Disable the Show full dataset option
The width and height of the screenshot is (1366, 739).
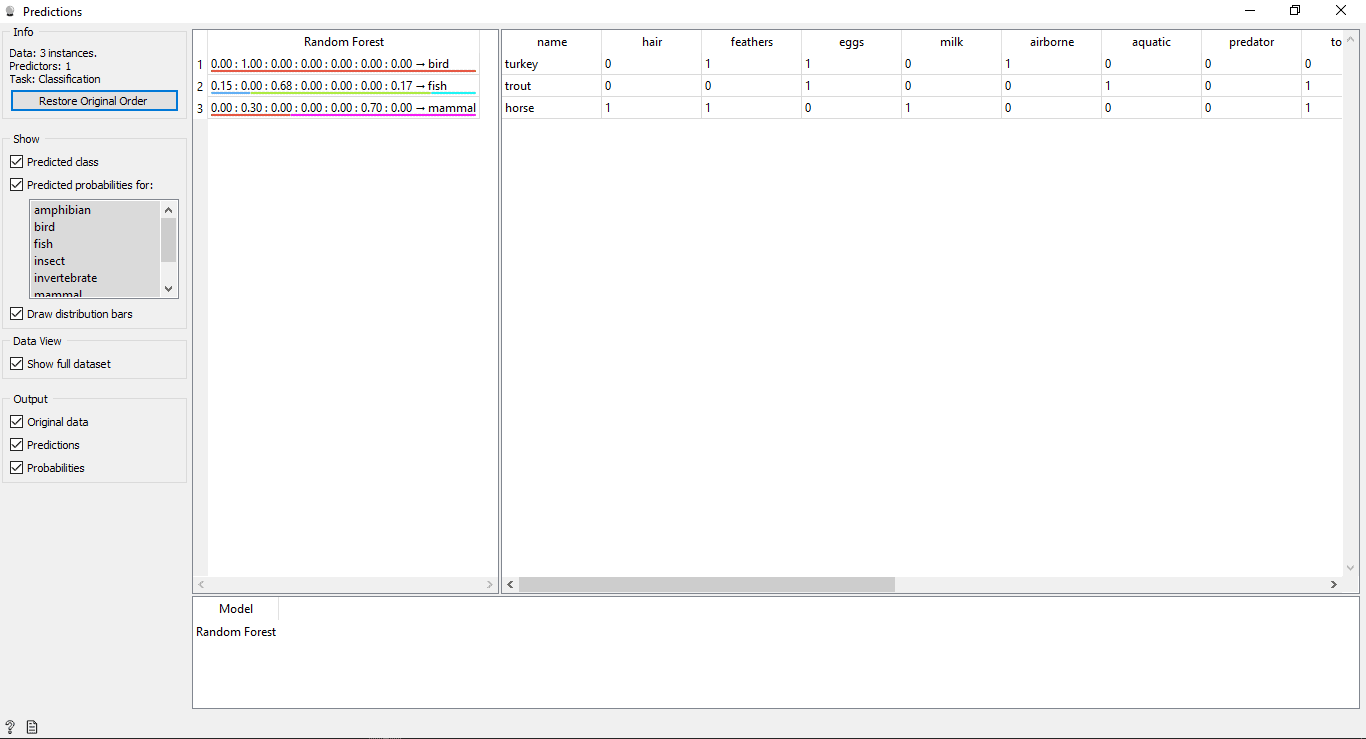point(16,364)
